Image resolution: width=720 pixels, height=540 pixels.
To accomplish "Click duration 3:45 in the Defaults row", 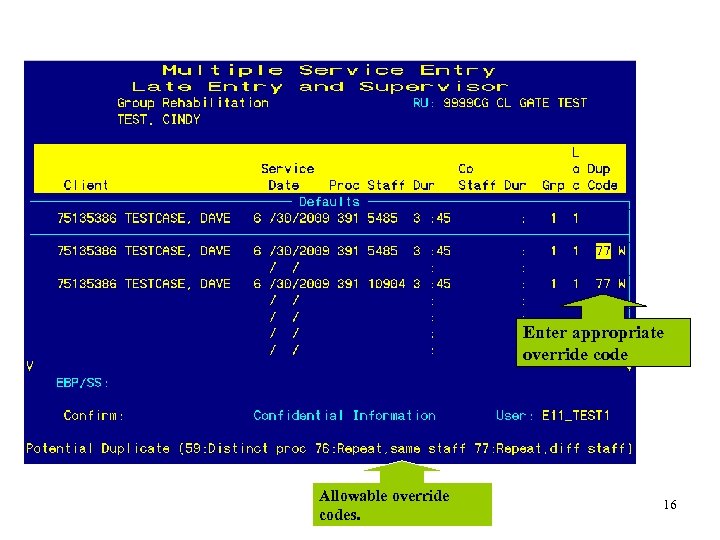I will coord(432,218).
